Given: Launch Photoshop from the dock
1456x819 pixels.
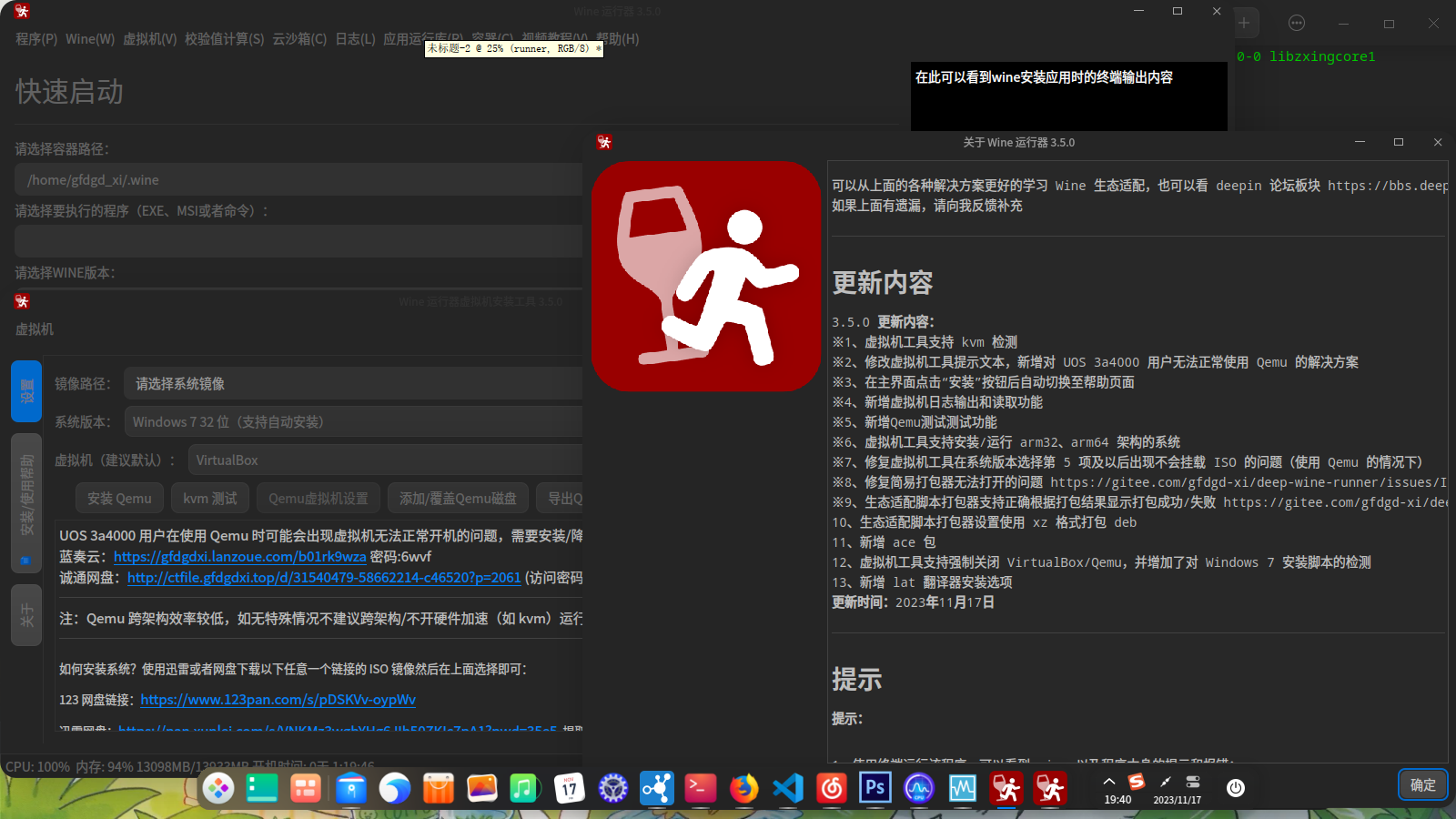Looking at the screenshot, I should point(875,788).
